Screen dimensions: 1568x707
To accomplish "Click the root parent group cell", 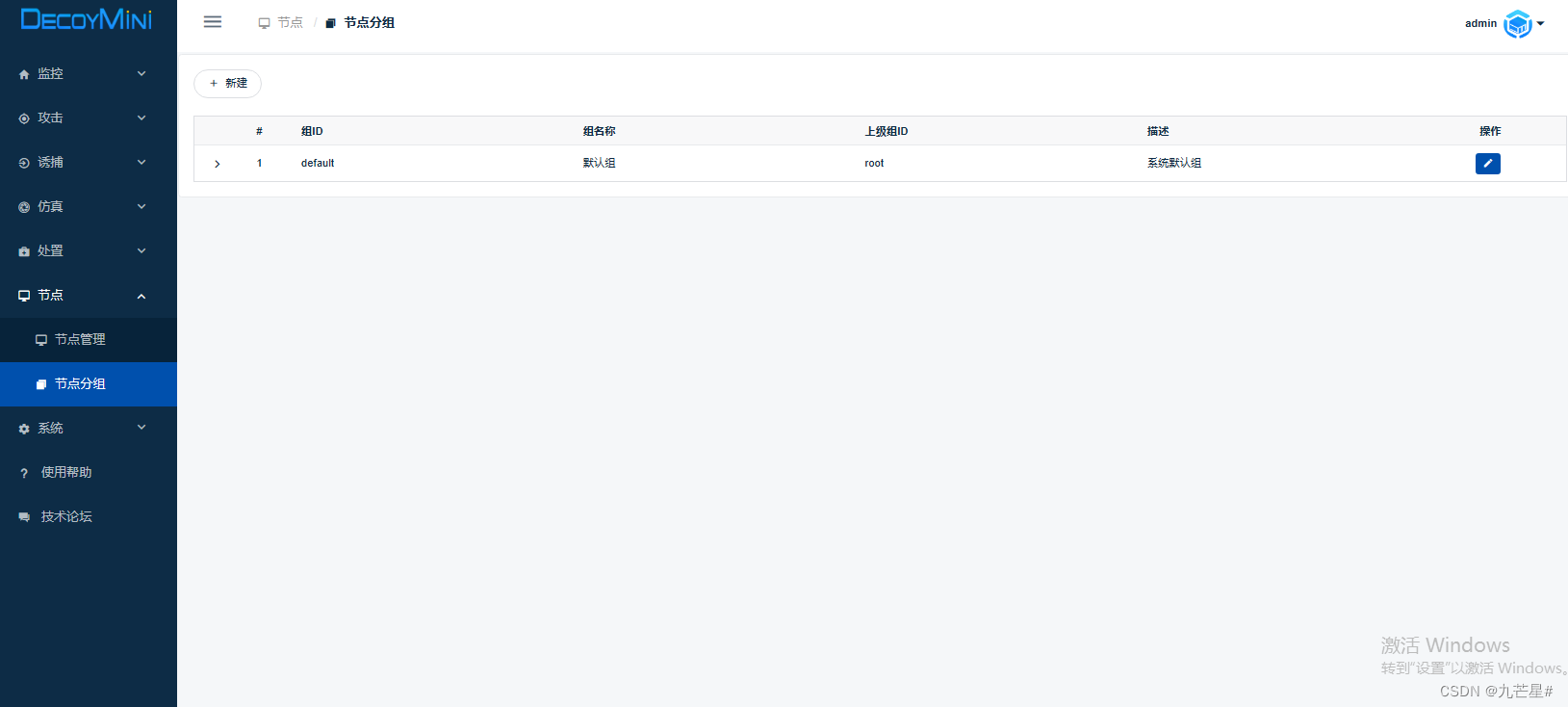I will (x=874, y=163).
